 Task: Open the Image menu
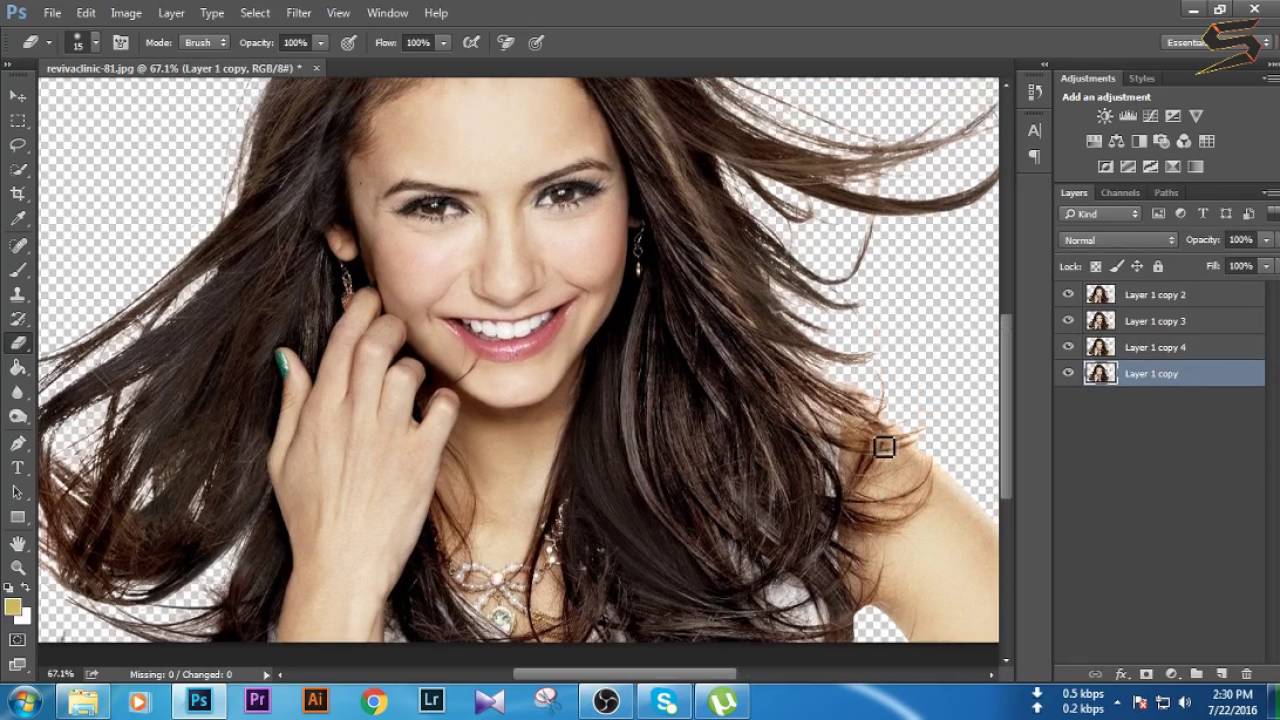(126, 13)
